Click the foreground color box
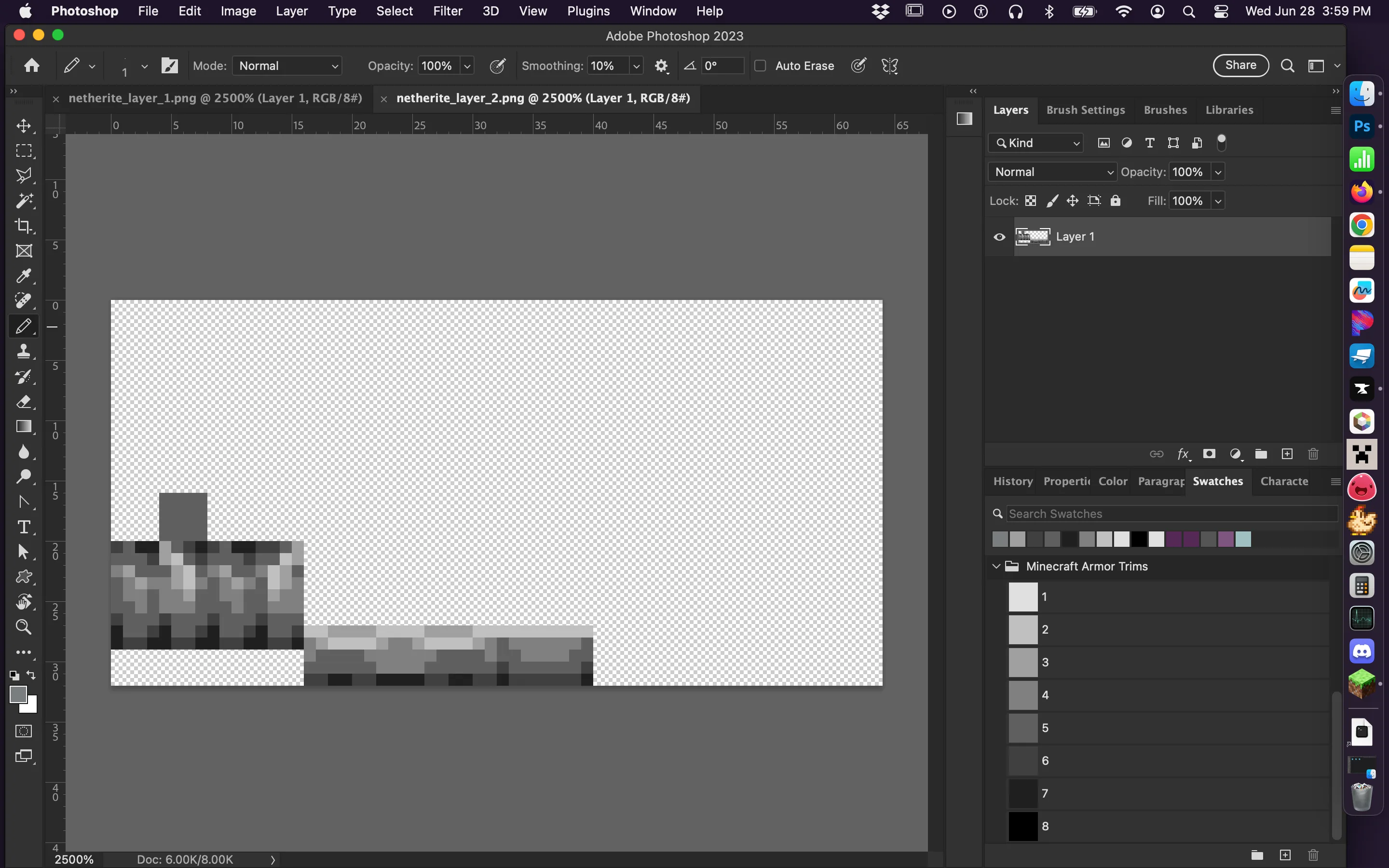Viewport: 1389px width, 868px height. coord(18,694)
